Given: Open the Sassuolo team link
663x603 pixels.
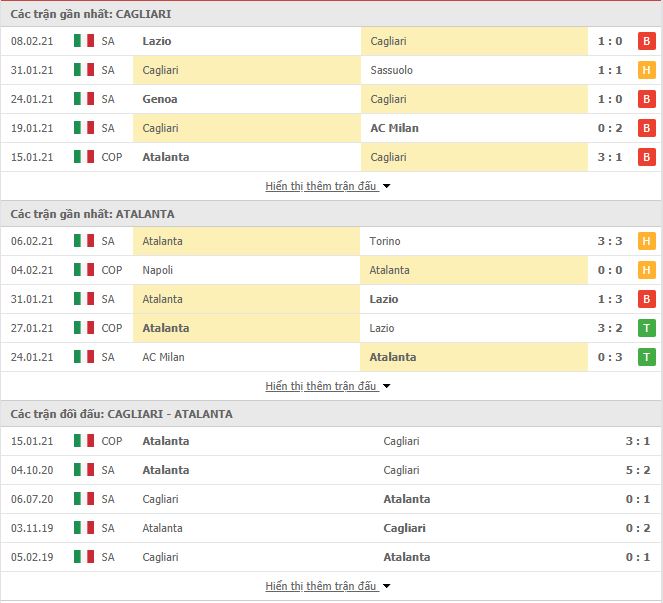Looking at the screenshot, I should tap(392, 70).
